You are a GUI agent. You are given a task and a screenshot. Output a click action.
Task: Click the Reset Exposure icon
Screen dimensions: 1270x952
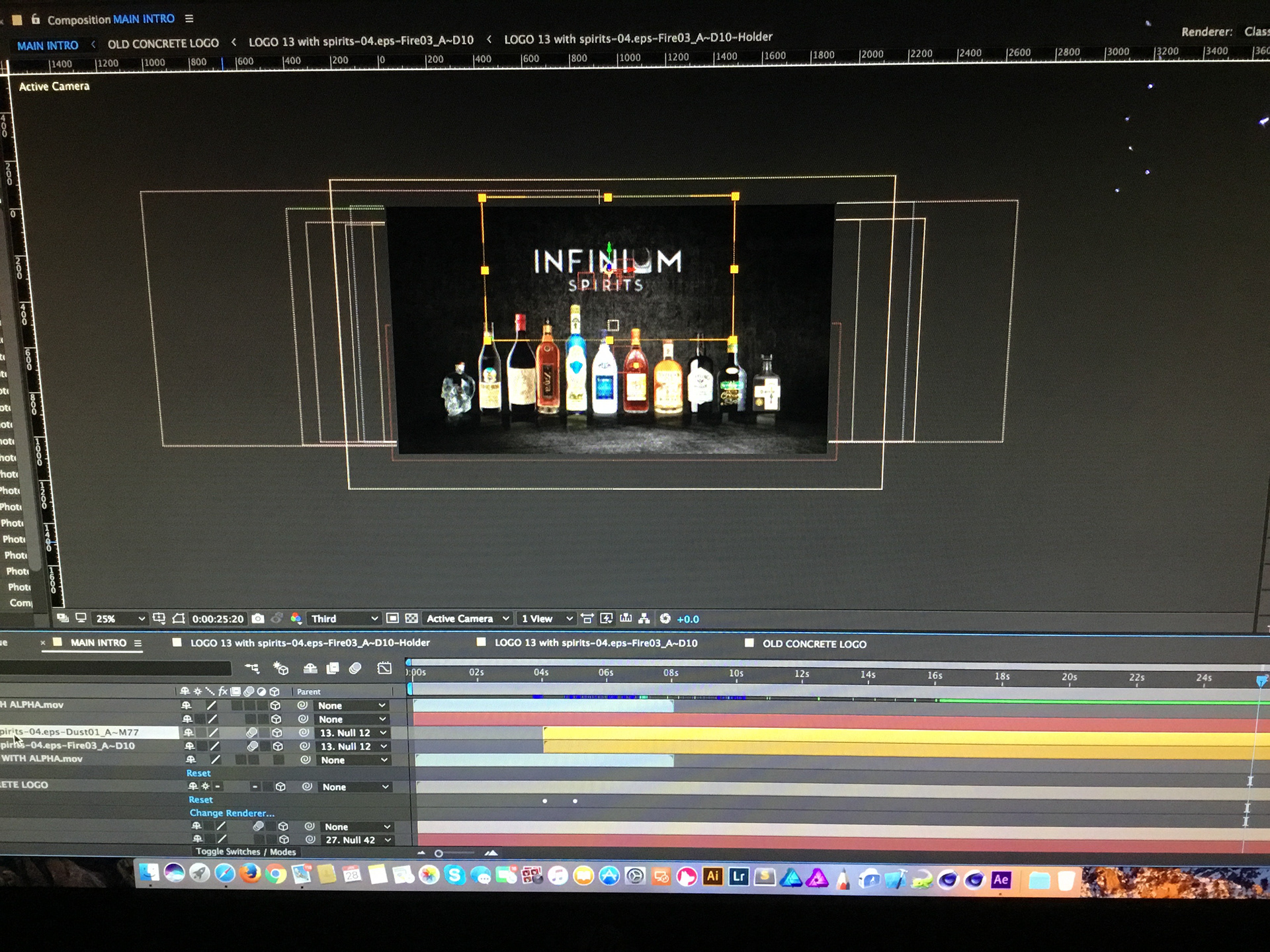[x=665, y=619]
